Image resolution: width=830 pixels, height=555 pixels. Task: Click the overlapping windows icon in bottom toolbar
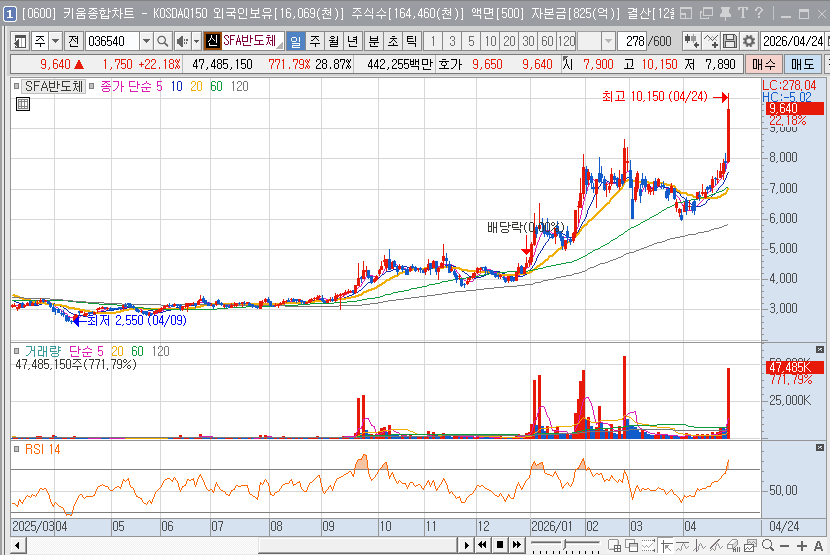[x=631, y=545]
